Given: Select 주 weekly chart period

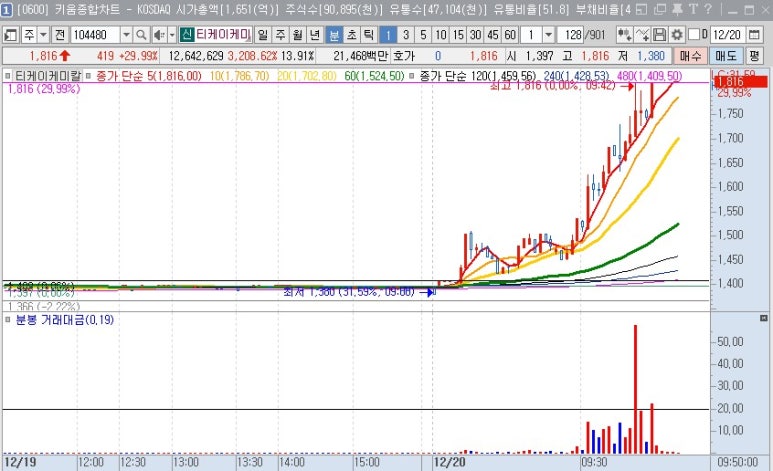Looking at the screenshot, I should 280,35.
